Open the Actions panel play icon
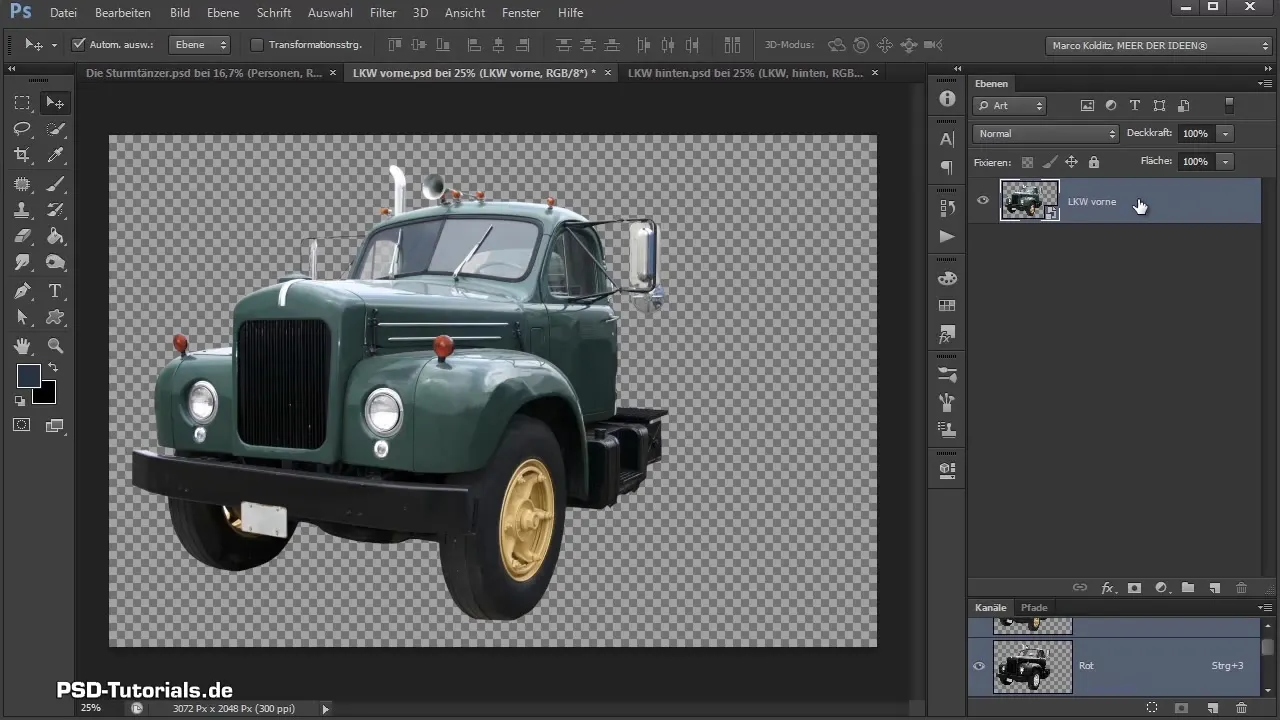The height and width of the screenshot is (720, 1280). tap(947, 236)
